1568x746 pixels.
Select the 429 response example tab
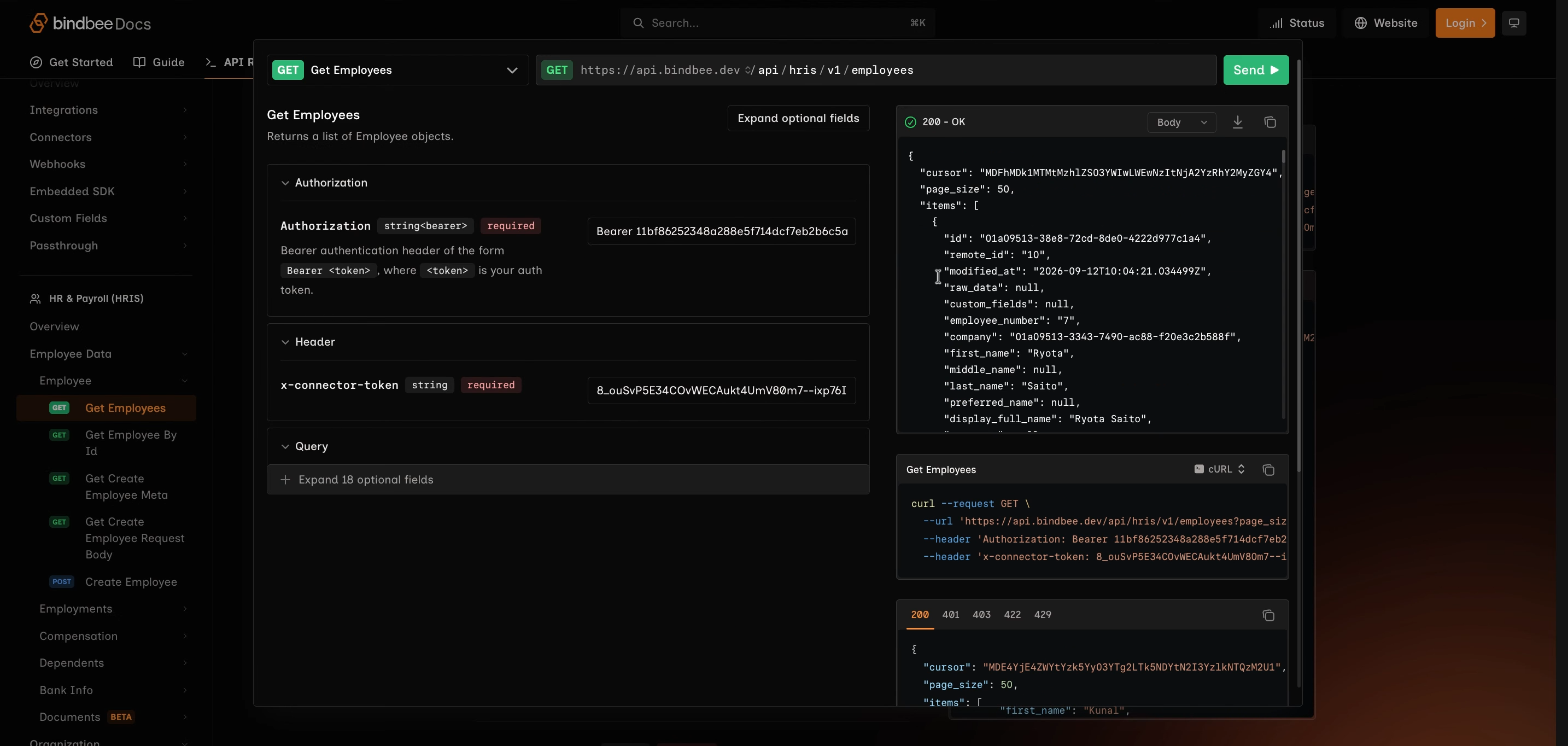[1043, 615]
